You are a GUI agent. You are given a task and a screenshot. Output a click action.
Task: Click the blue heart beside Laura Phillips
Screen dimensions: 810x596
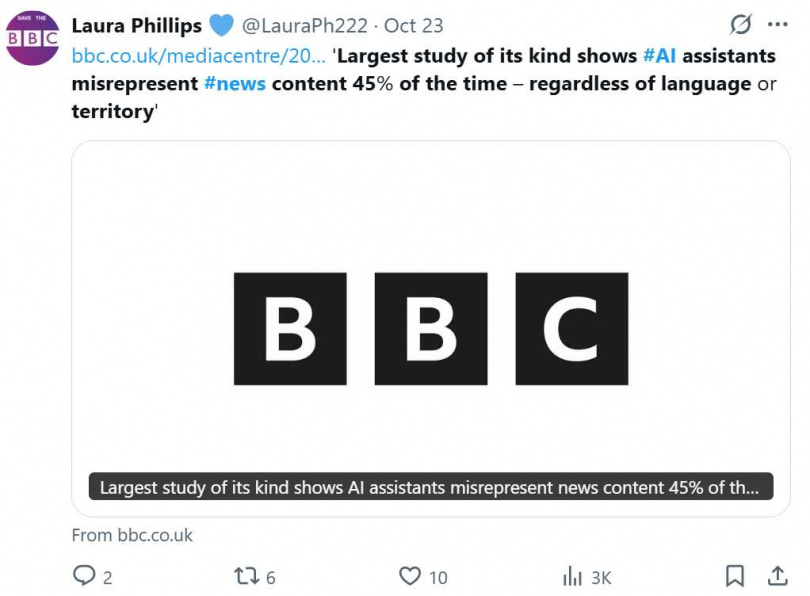(221, 25)
